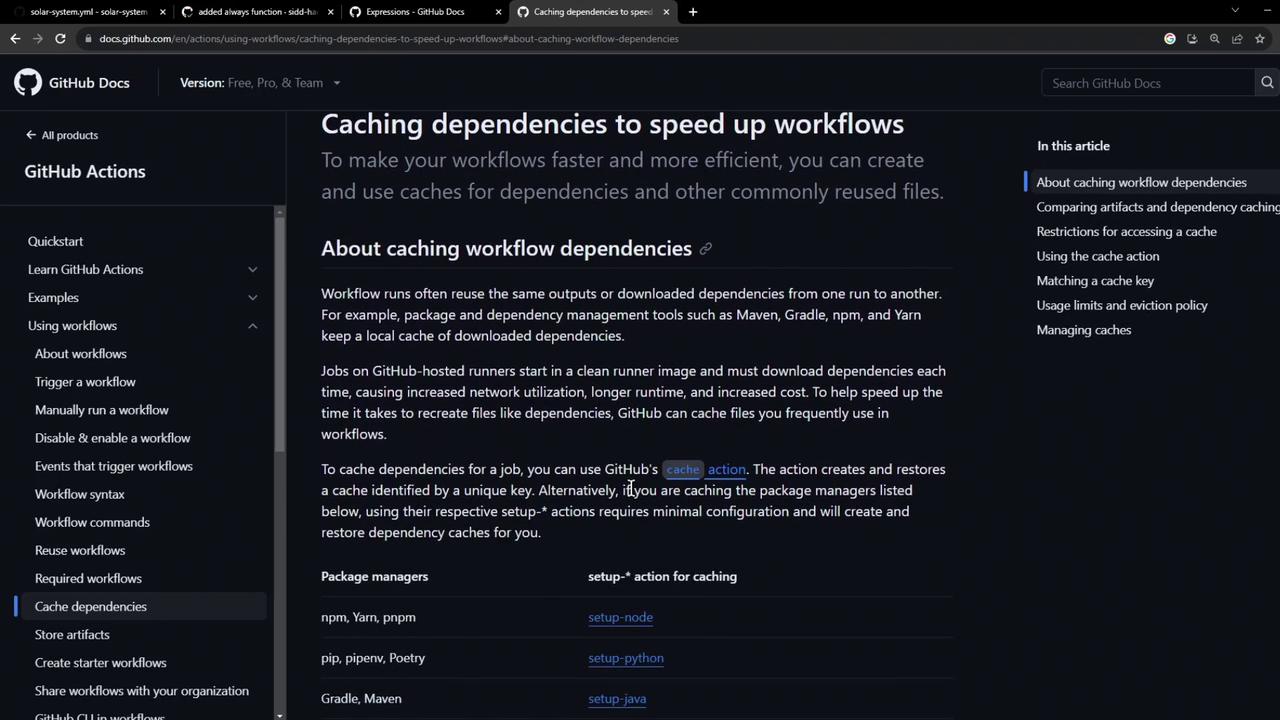Click the Google icon in address bar
The width and height of the screenshot is (1280, 720).
coord(1170,38)
